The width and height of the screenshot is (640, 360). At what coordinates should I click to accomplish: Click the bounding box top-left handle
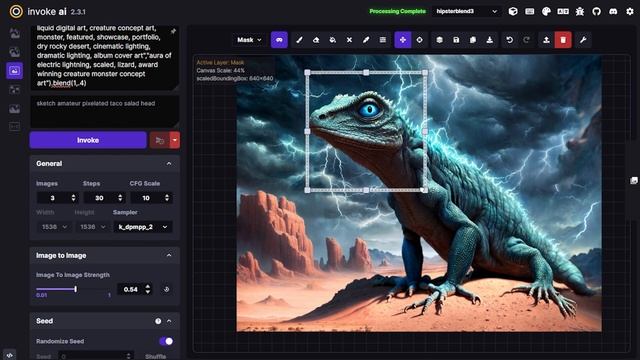(307, 72)
